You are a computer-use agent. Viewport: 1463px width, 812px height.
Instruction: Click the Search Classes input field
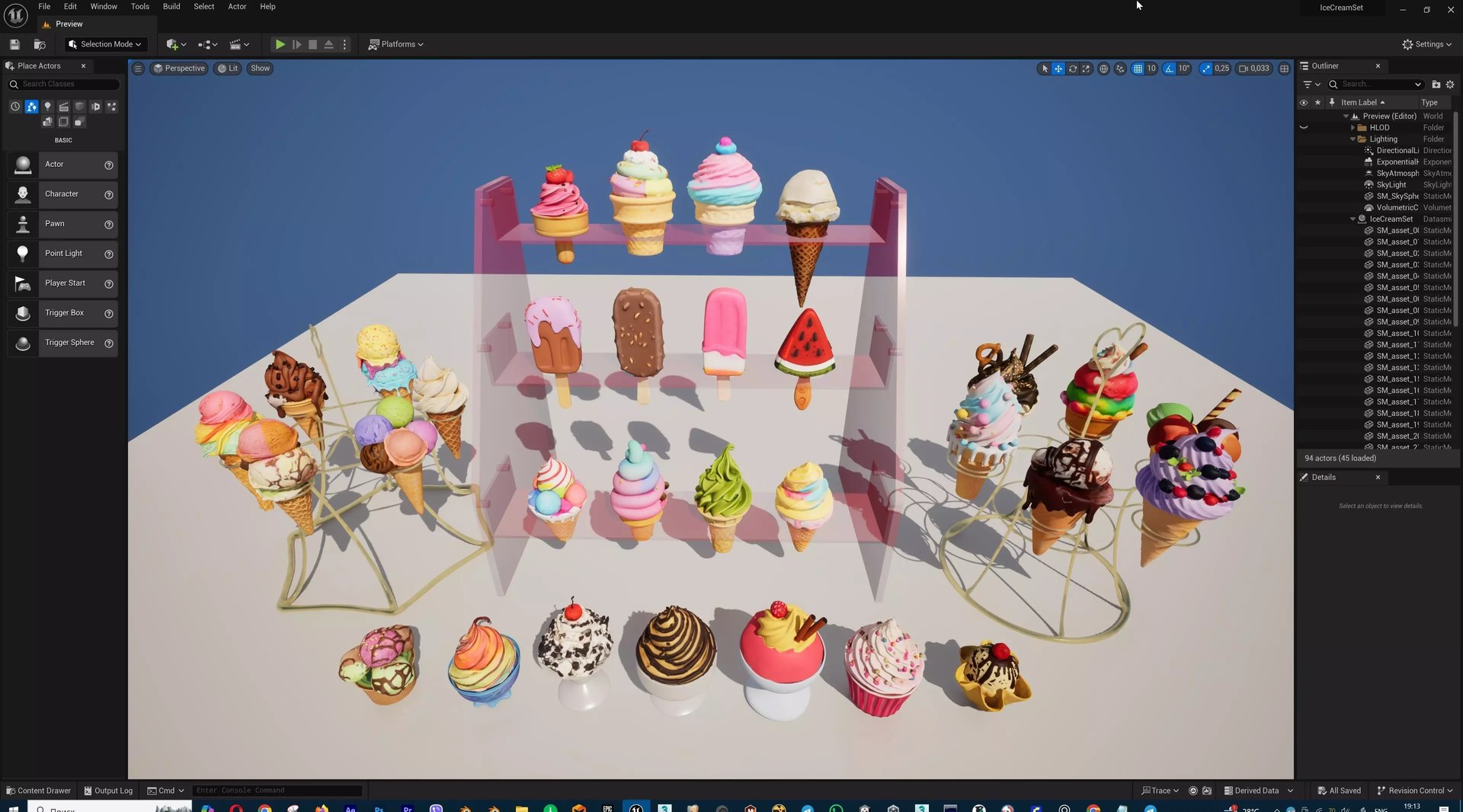(x=63, y=85)
